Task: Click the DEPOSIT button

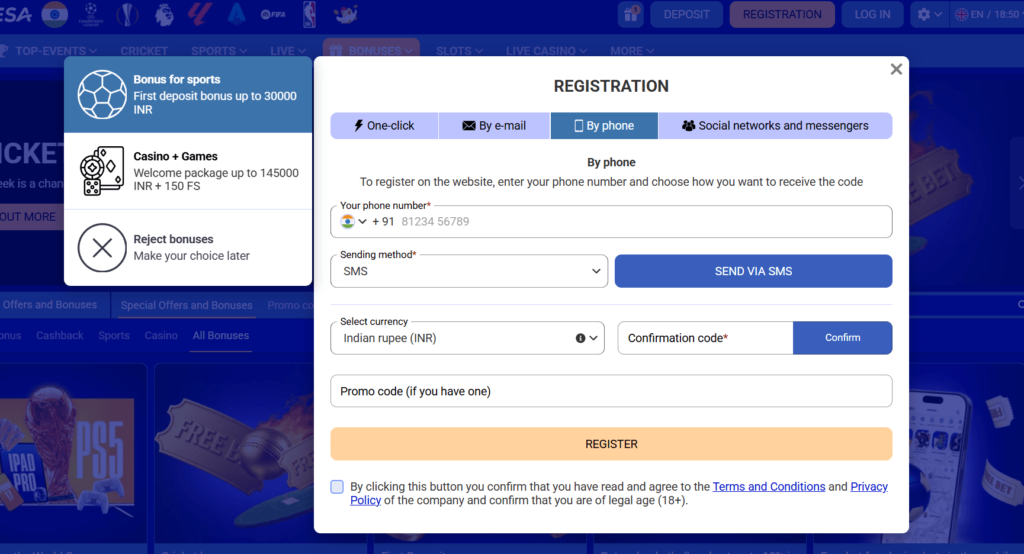Action: point(686,14)
